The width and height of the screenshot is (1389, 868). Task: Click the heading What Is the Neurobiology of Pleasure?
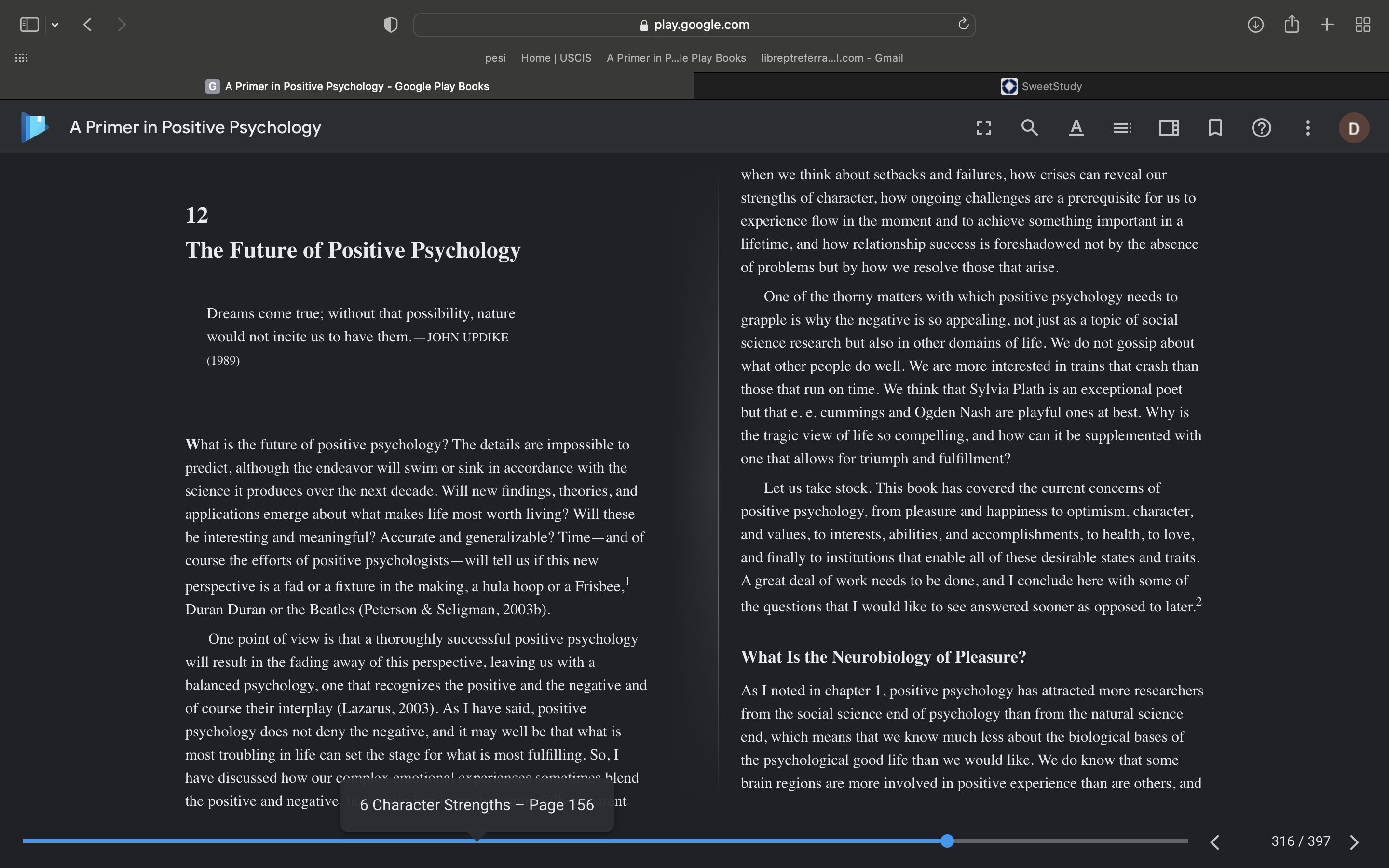pos(883,657)
